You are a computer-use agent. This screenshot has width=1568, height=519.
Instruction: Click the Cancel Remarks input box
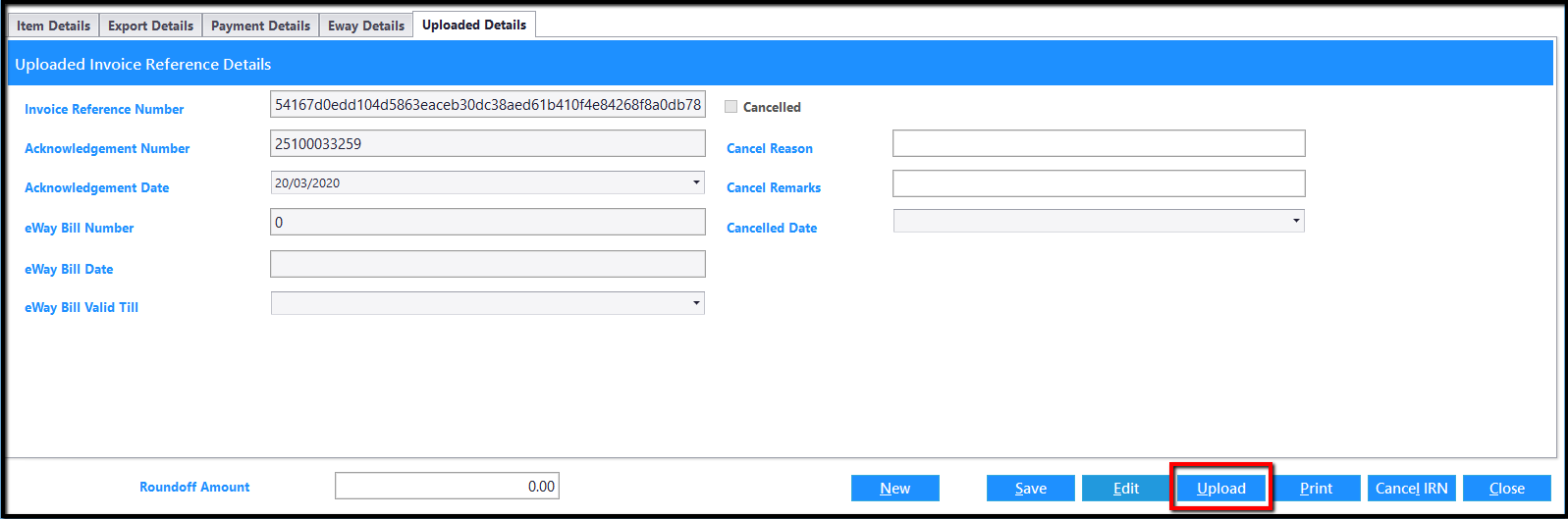tap(1099, 183)
